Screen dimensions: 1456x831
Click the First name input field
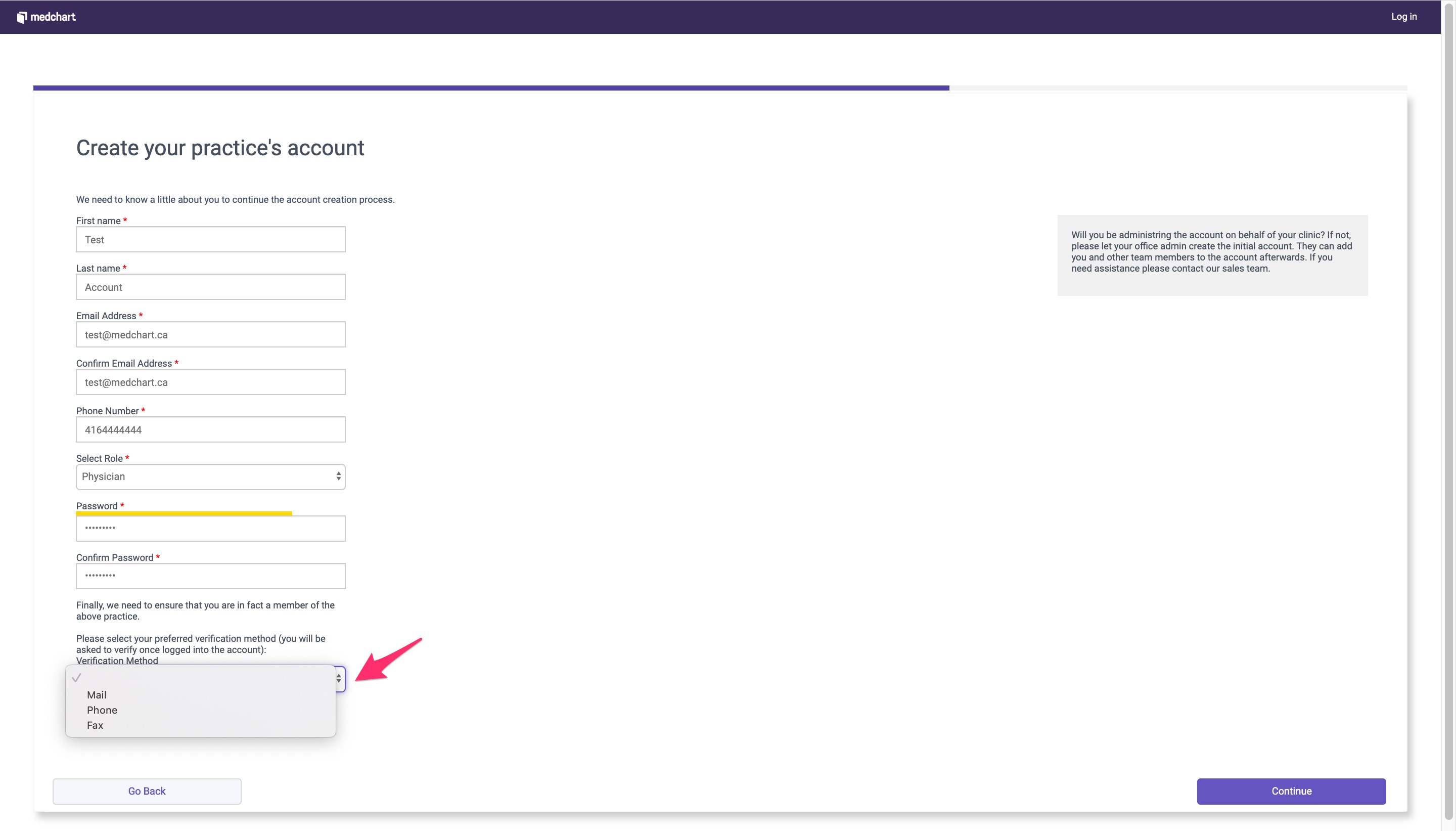pyautogui.click(x=210, y=240)
